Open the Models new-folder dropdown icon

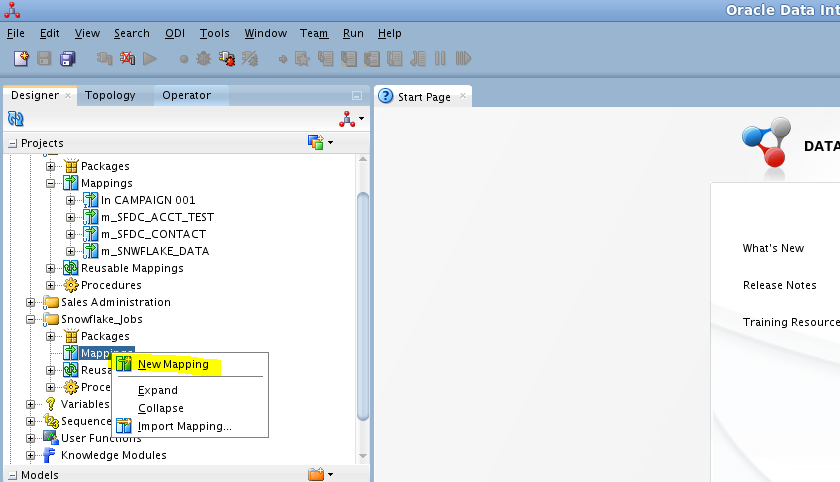click(x=320, y=475)
